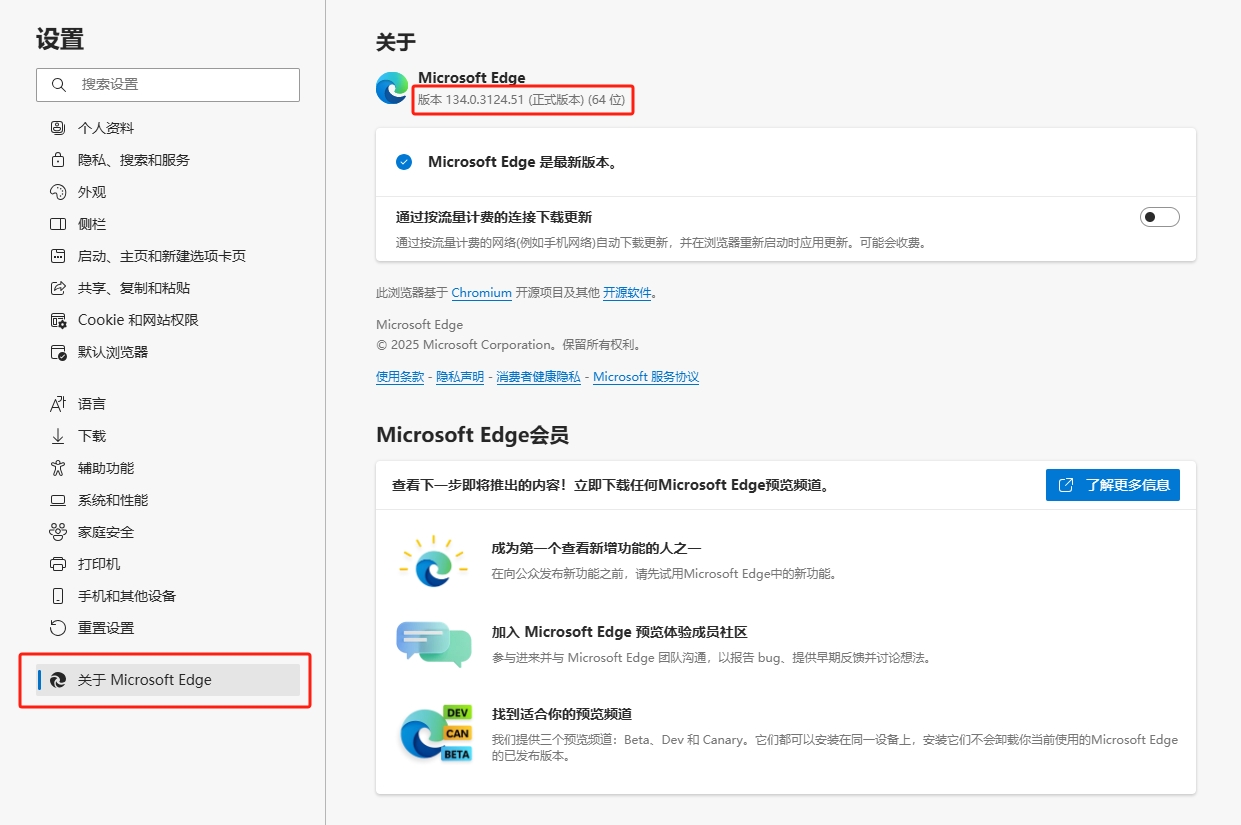Click the Microsoft Edge logo under 关于
Image resolution: width=1241 pixels, height=825 pixels.
pos(392,88)
